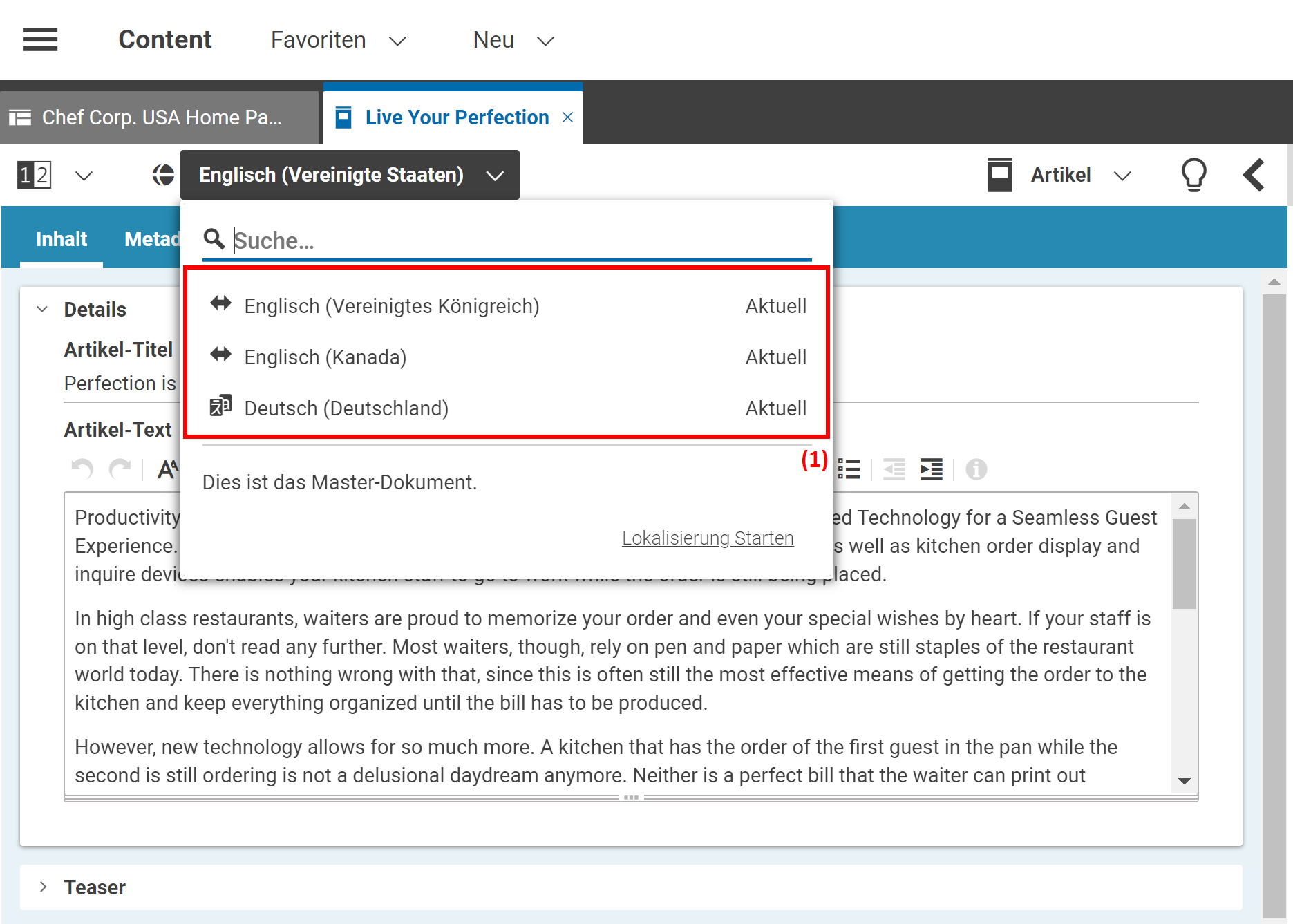1293x924 pixels.
Task: Open the Neu dropdown menu
Action: click(513, 40)
